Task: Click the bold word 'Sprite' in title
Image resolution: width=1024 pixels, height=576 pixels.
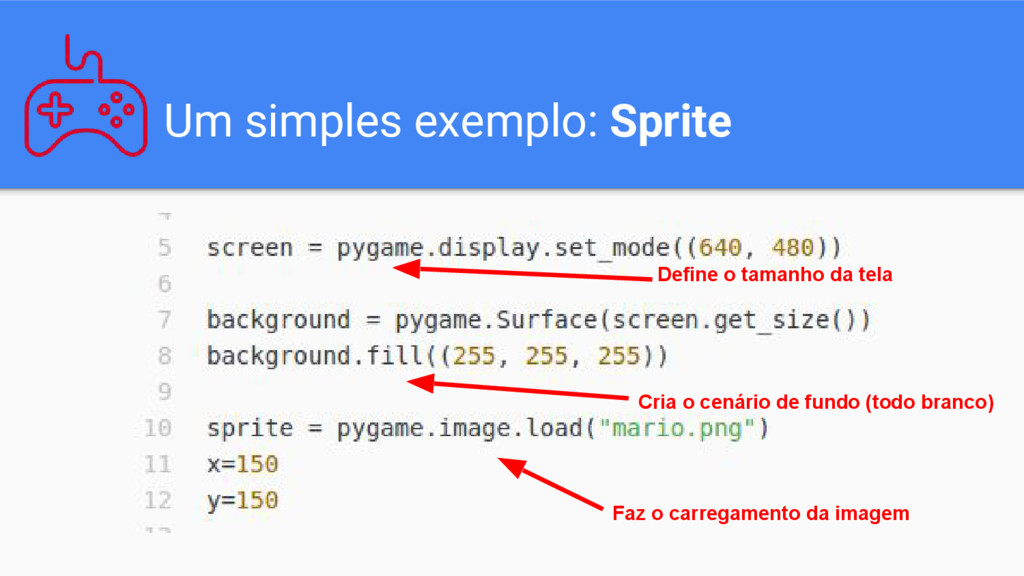Action: click(x=671, y=122)
